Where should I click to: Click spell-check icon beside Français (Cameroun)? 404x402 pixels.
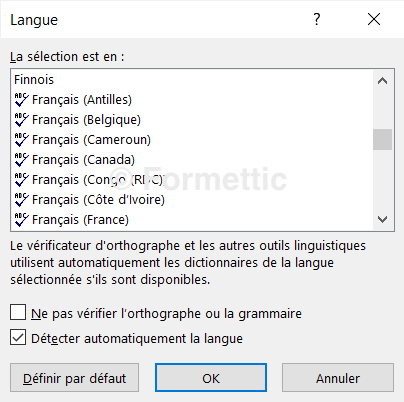[x=21, y=140]
